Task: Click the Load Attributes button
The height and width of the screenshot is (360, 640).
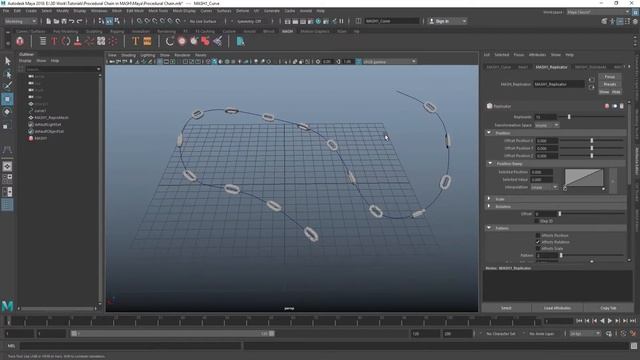Action: (557, 308)
